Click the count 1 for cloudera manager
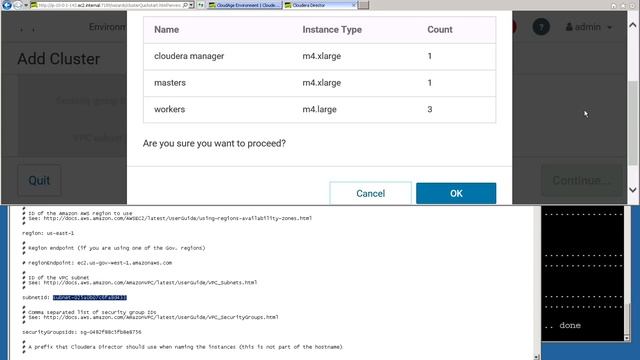This screenshot has height=360, width=640. (430, 56)
